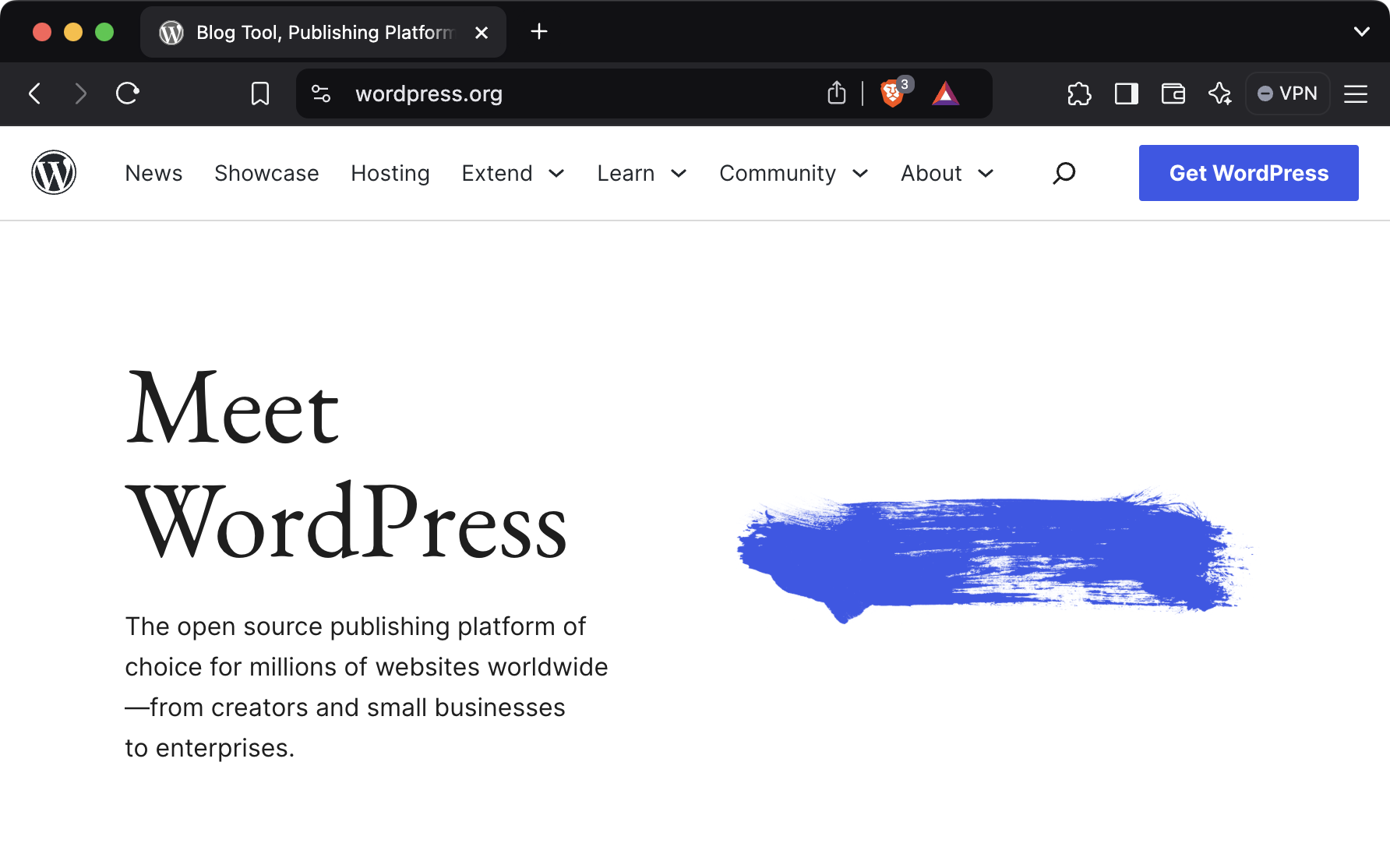Switch to the Blog Tool tab
The height and width of the screenshot is (868, 1390).
coord(312,32)
